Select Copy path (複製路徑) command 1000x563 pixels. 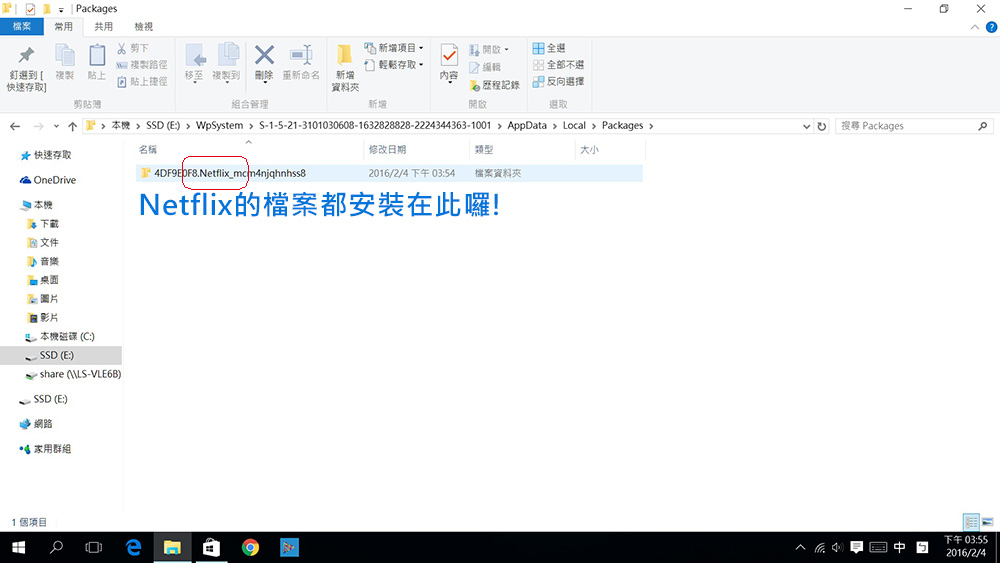point(142,64)
